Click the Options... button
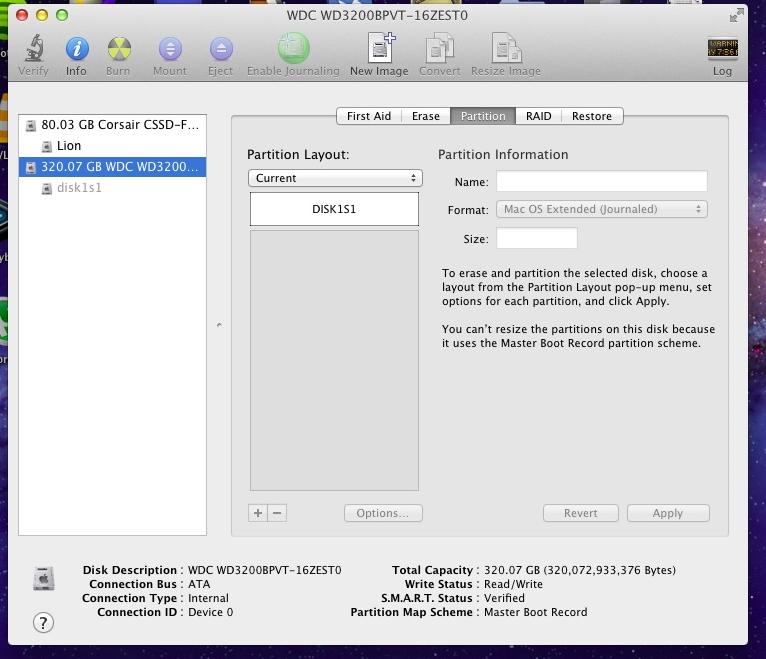Viewport: 766px width, 659px height. coord(383,513)
